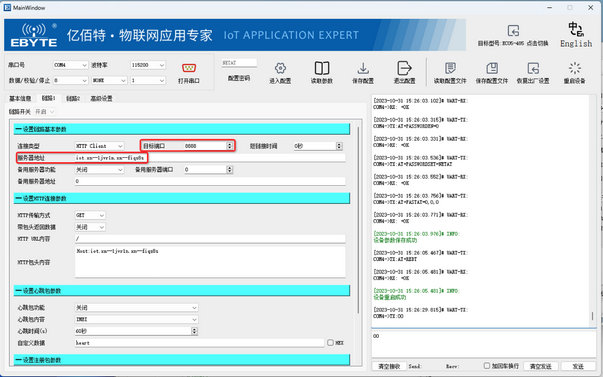This screenshot has height=377, width=603.
Task: Open the 波特率 115200 dropdown
Action: pyautogui.click(x=148, y=65)
